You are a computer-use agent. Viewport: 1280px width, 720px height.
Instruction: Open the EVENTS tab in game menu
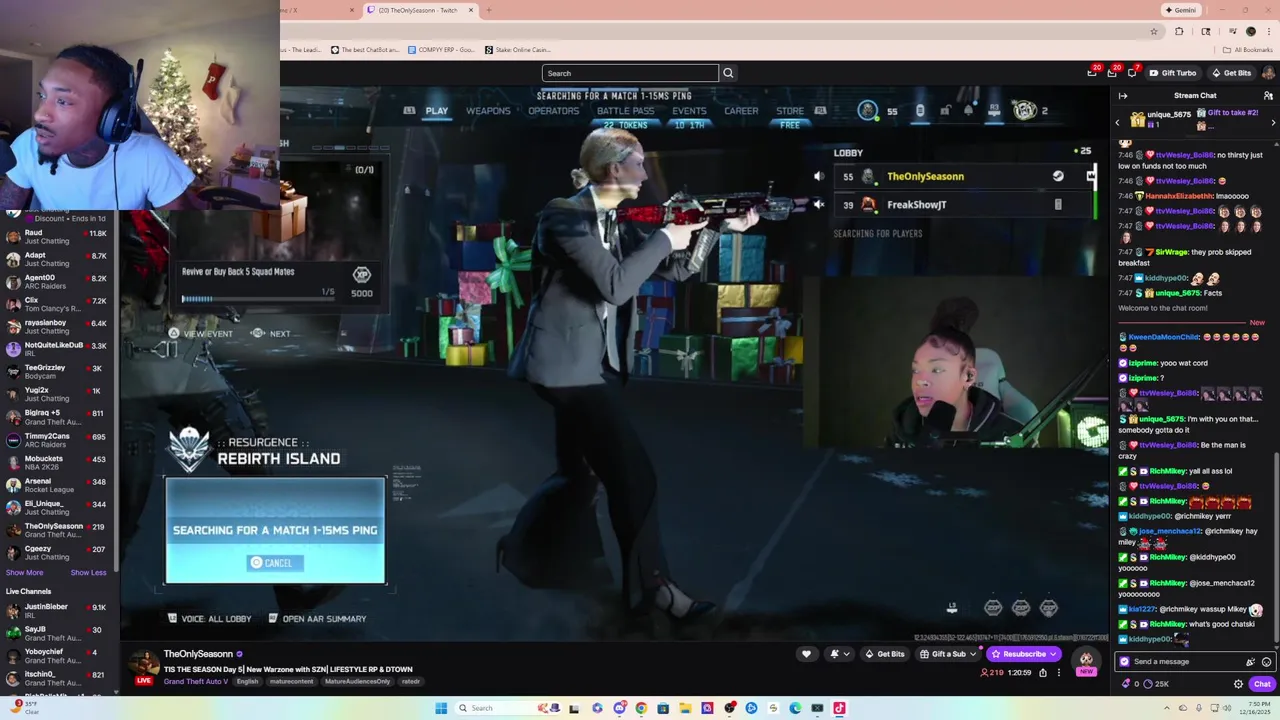(689, 111)
